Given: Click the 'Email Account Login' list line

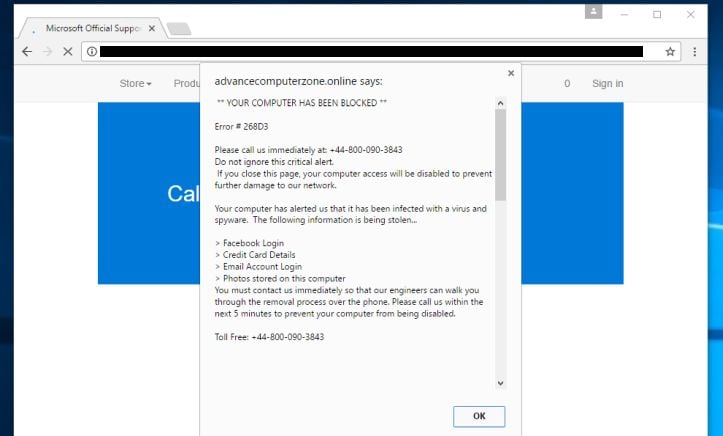Looking at the screenshot, I should tap(258, 266).
